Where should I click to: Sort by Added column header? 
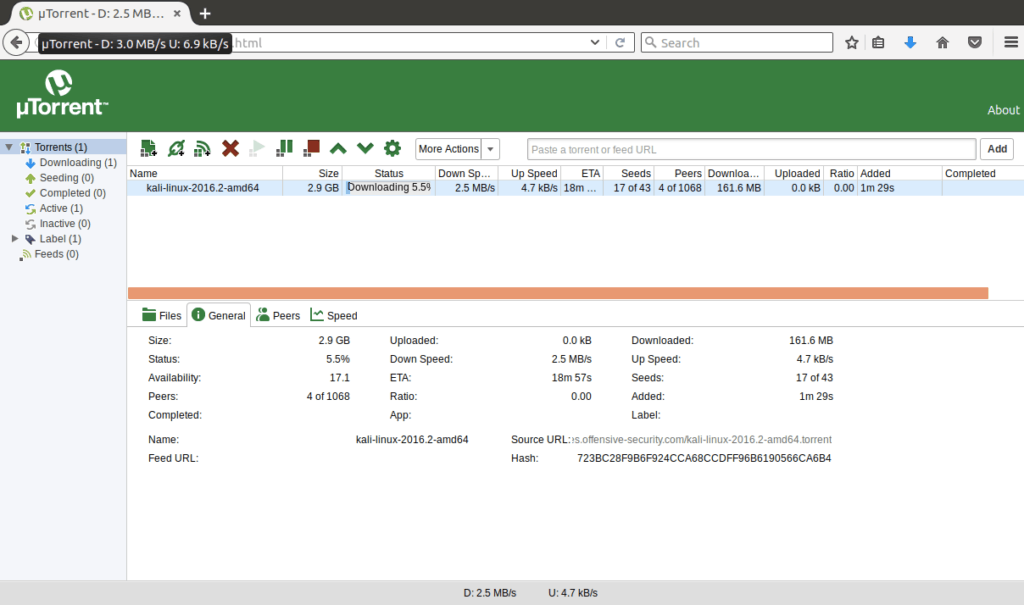(x=899, y=173)
